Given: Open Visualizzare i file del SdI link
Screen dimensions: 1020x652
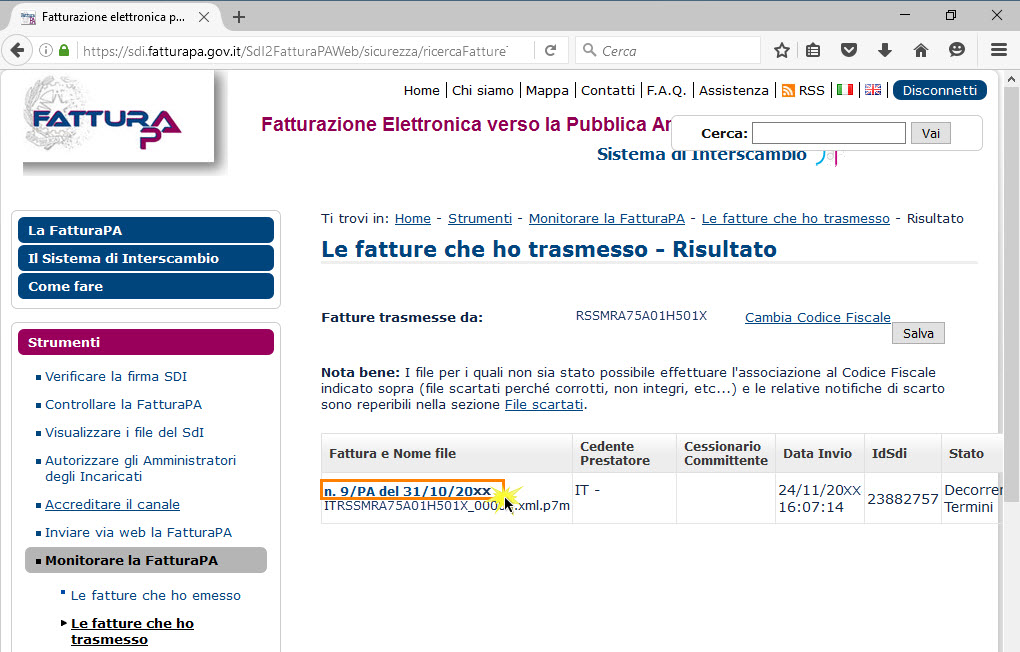Looking at the screenshot, I should 124,432.
